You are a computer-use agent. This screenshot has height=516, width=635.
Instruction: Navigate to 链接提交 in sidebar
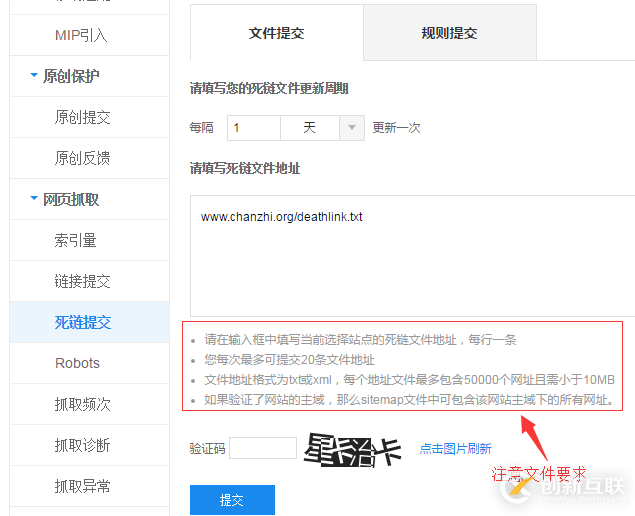click(x=82, y=281)
